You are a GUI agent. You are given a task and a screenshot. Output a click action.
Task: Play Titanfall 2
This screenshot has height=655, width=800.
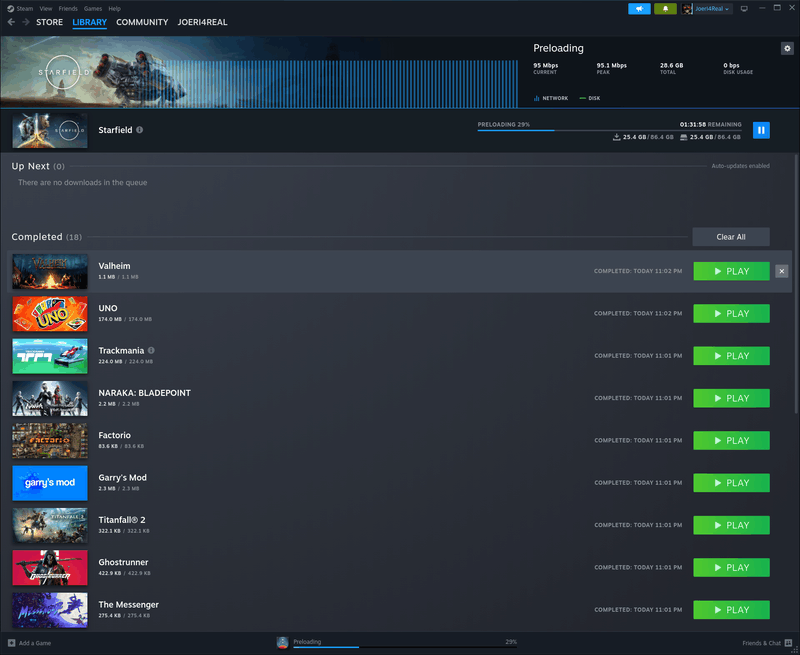coord(731,525)
